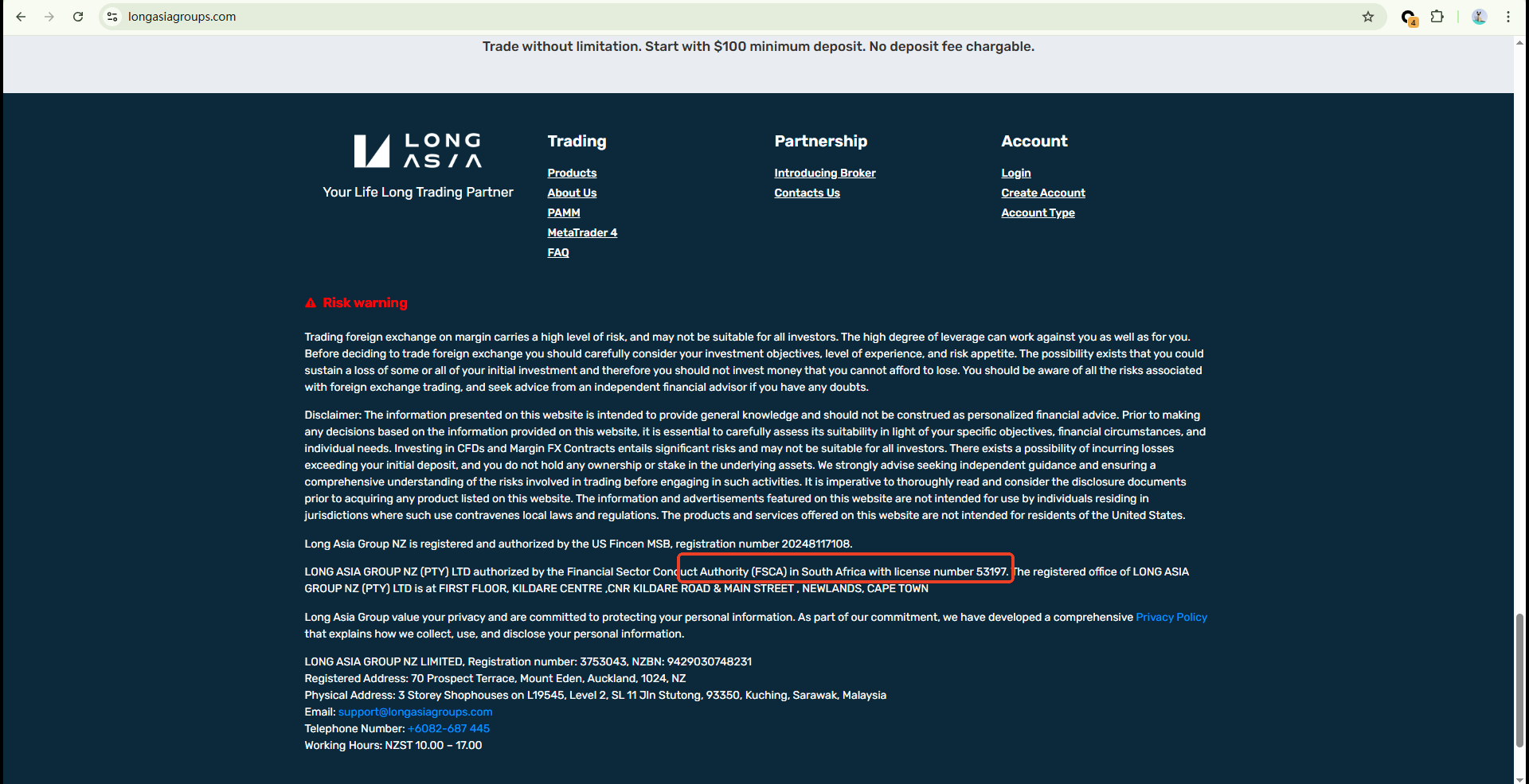Click the scrollbar down arrow
This screenshot has width=1529, height=784.
pyautogui.click(x=1520, y=778)
